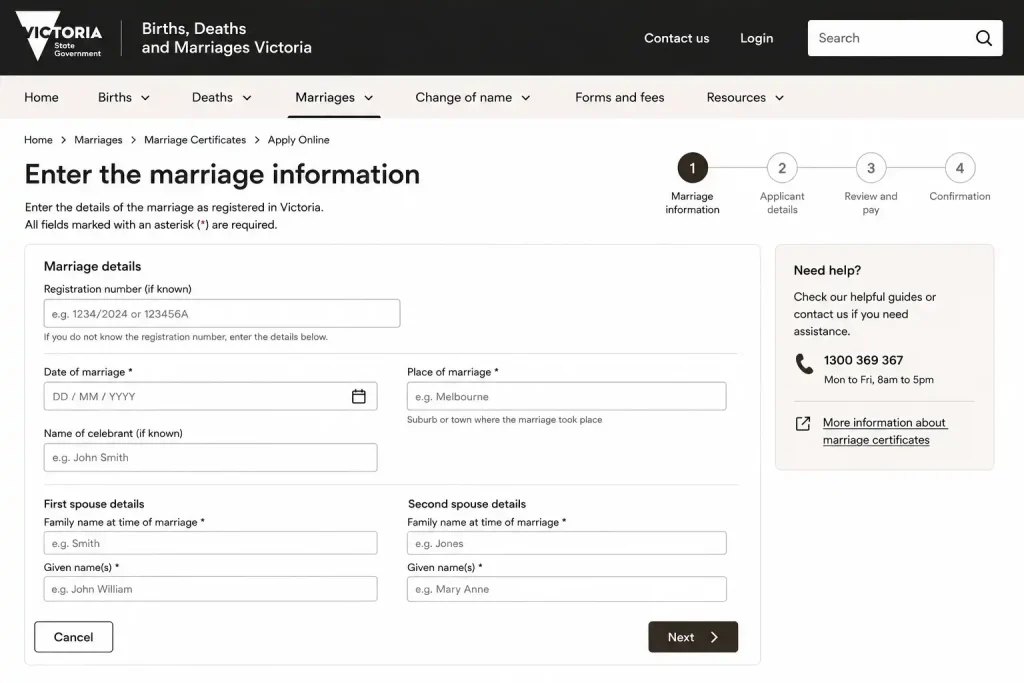Click the Login link

[756, 38]
